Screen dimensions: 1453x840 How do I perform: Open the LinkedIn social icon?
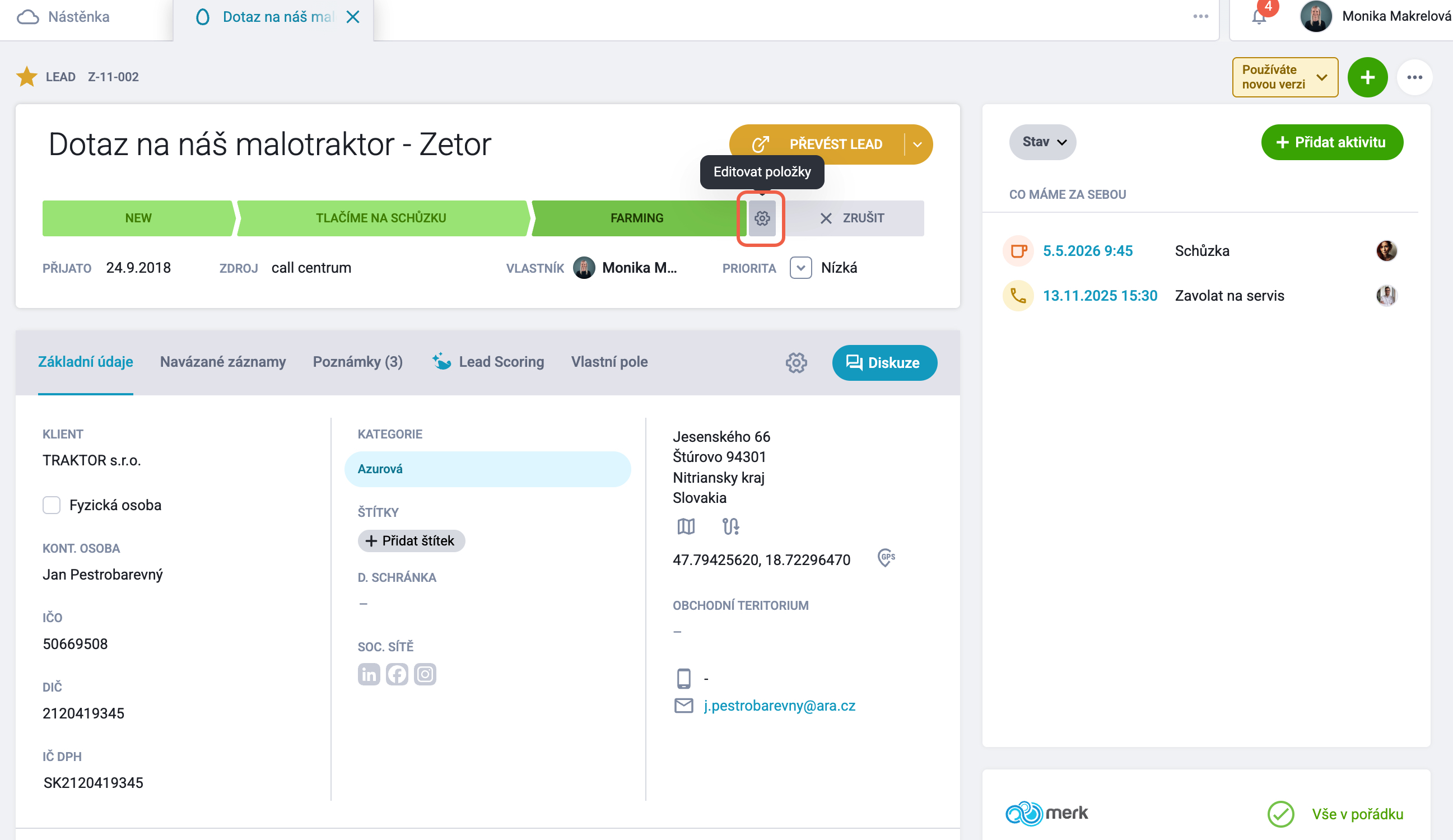pyautogui.click(x=369, y=675)
